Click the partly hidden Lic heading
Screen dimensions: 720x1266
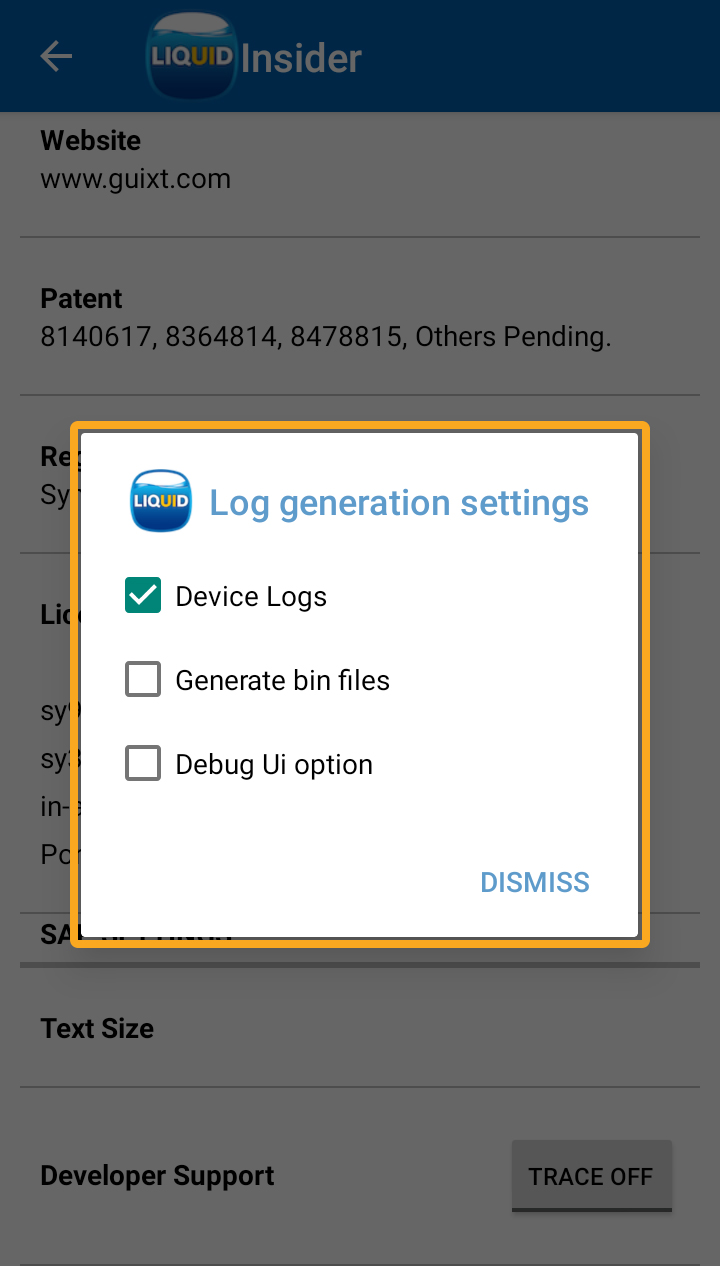point(57,614)
